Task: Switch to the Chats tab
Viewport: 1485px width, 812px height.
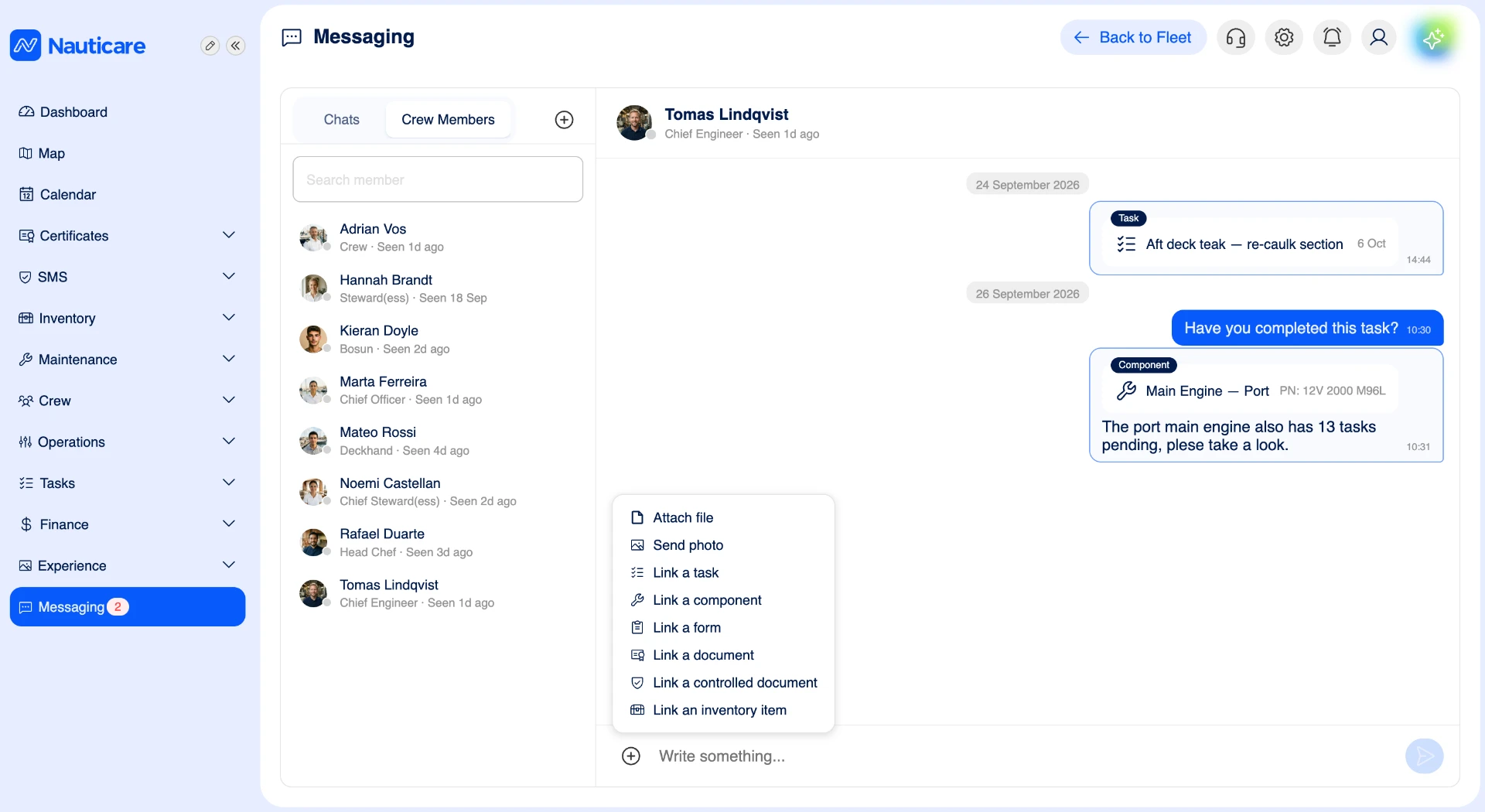Action: [x=341, y=120]
